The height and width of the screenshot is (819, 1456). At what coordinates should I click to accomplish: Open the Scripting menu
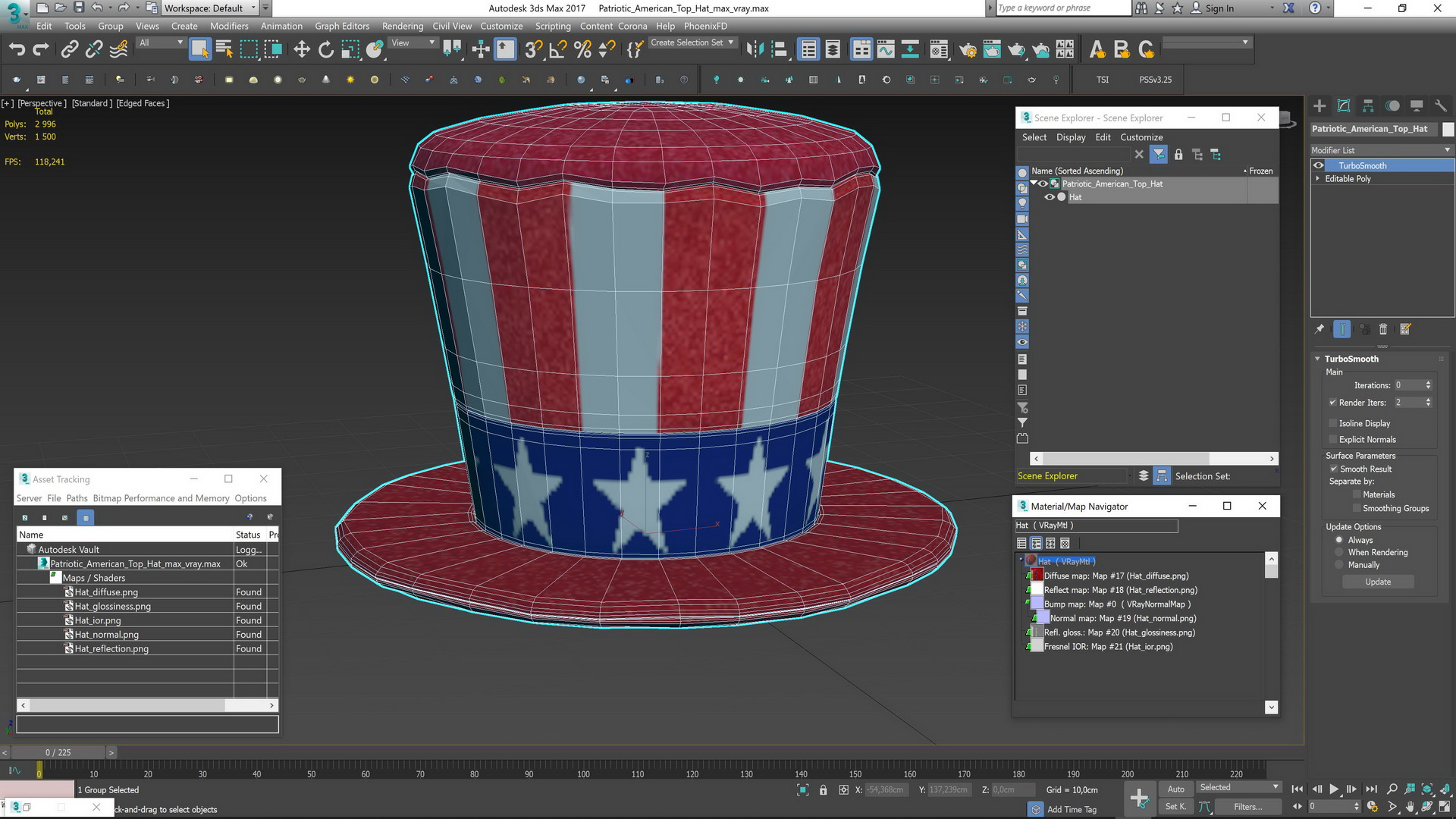[553, 26]
